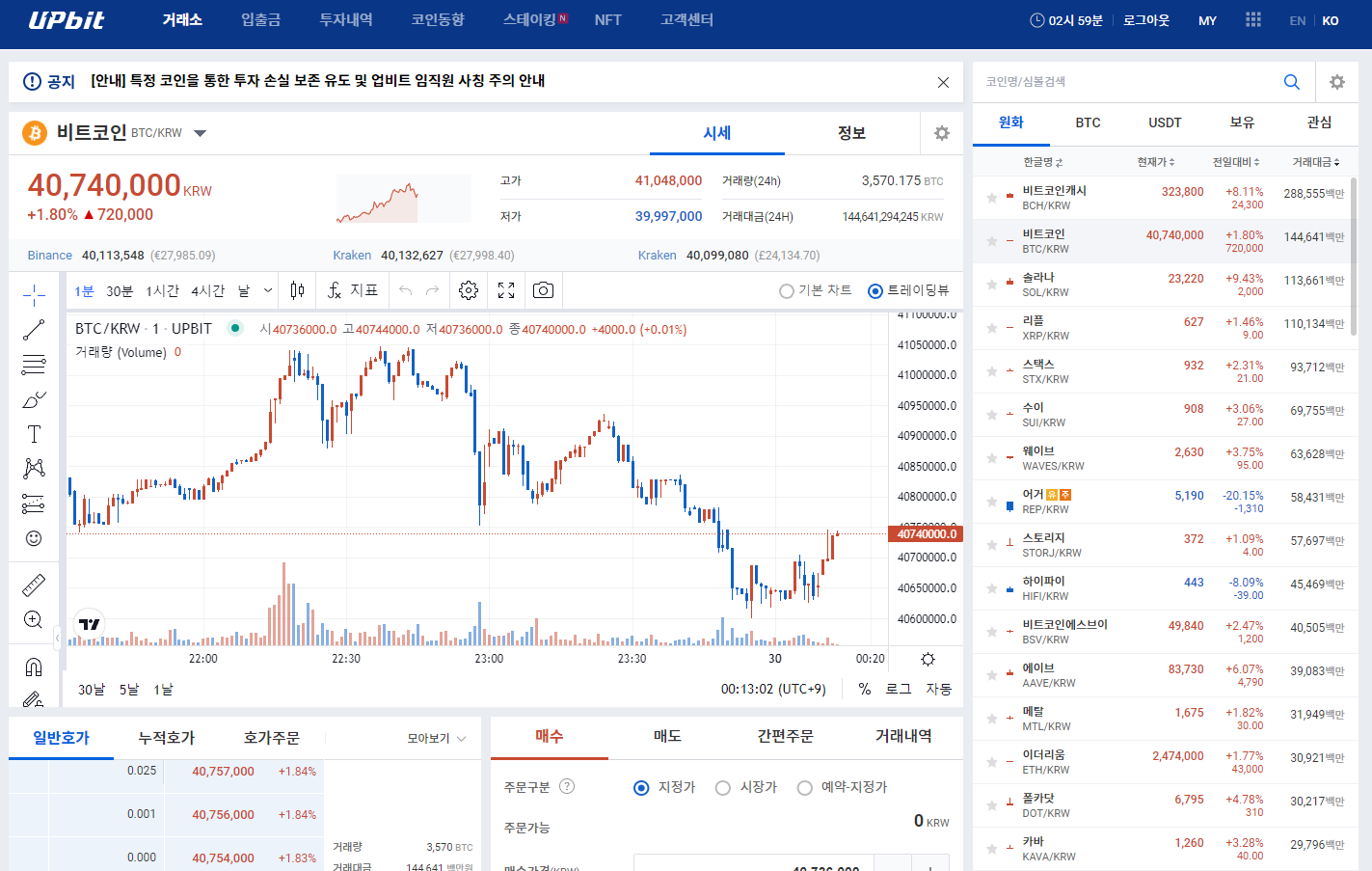Open the MY page link
This screenshot has height=871, width=1372.
pyautogui.click(x=1207, y=20)
